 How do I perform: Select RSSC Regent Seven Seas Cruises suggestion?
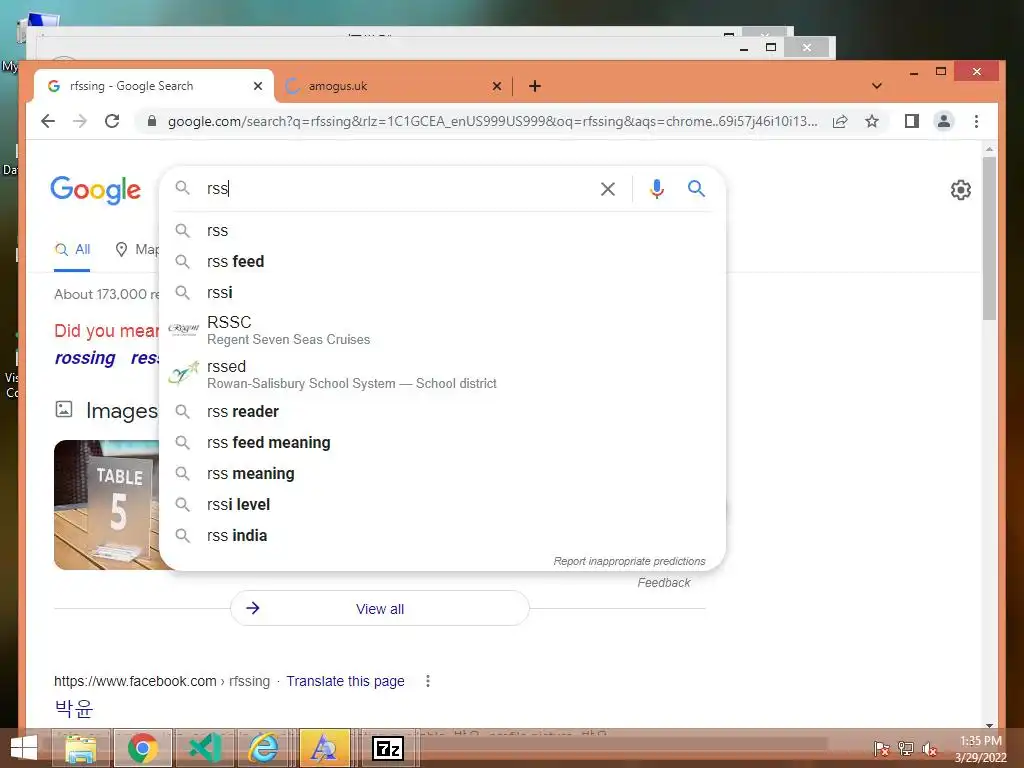pyautogui.click(x=443, y=330)
